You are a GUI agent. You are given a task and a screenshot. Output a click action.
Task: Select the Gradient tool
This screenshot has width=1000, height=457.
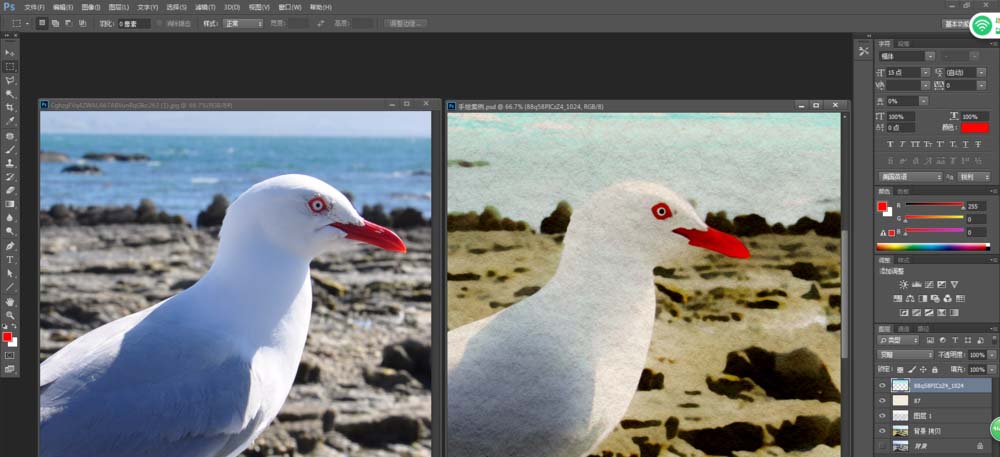point(10,204)
